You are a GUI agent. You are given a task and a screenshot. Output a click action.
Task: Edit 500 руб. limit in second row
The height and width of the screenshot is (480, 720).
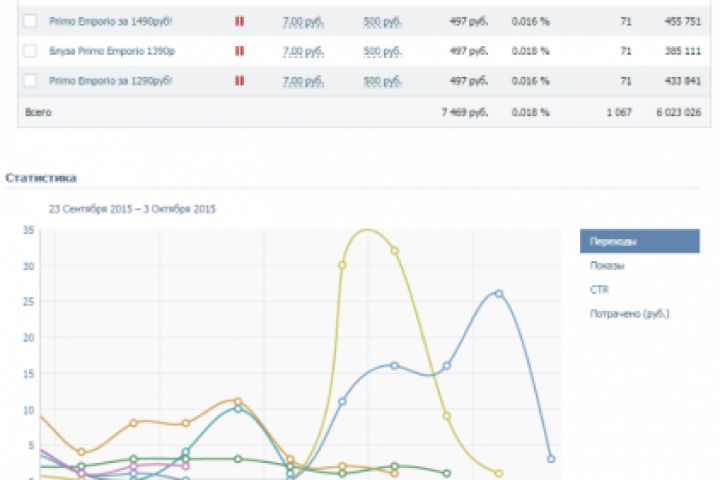click(x=382, y=51)
